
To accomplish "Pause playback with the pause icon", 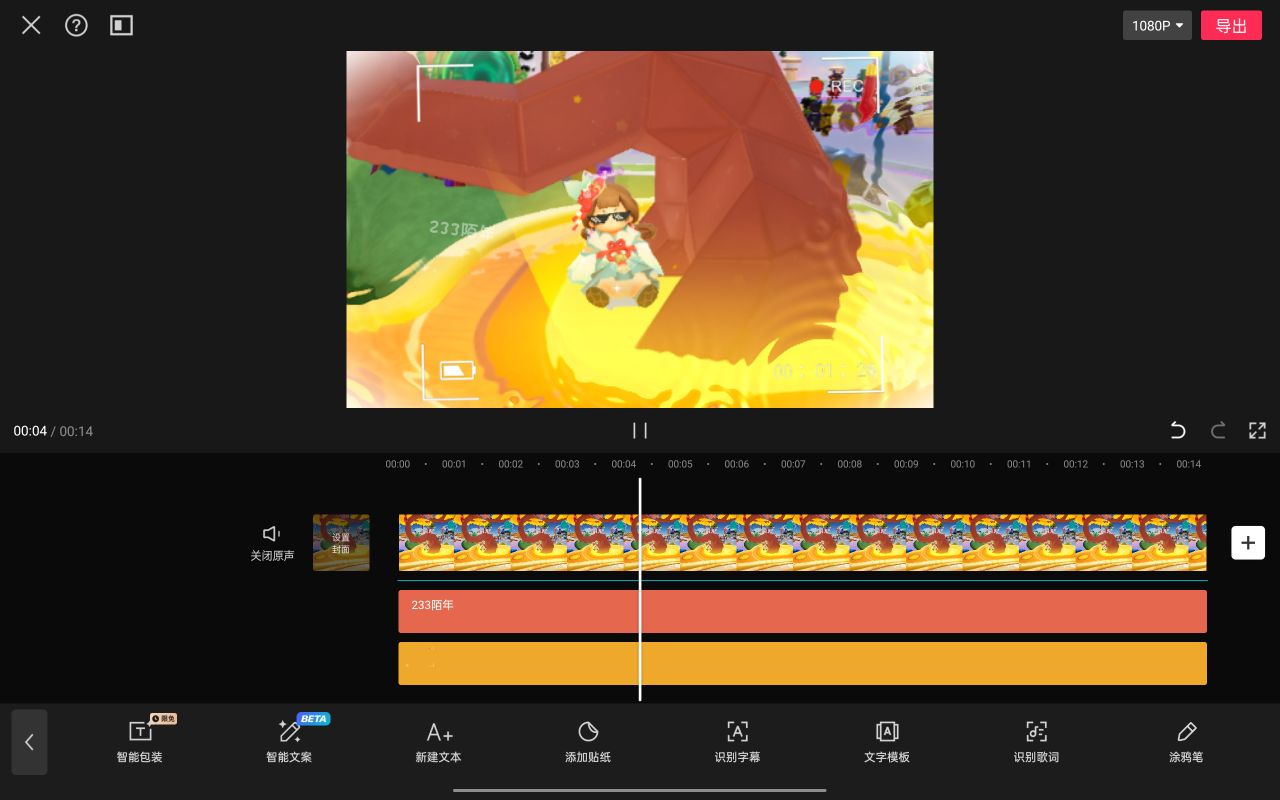I will click(640, 430).
